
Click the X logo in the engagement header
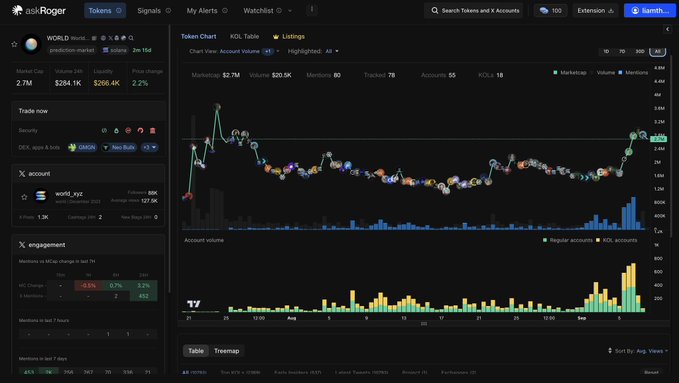(x=22, y=245)
